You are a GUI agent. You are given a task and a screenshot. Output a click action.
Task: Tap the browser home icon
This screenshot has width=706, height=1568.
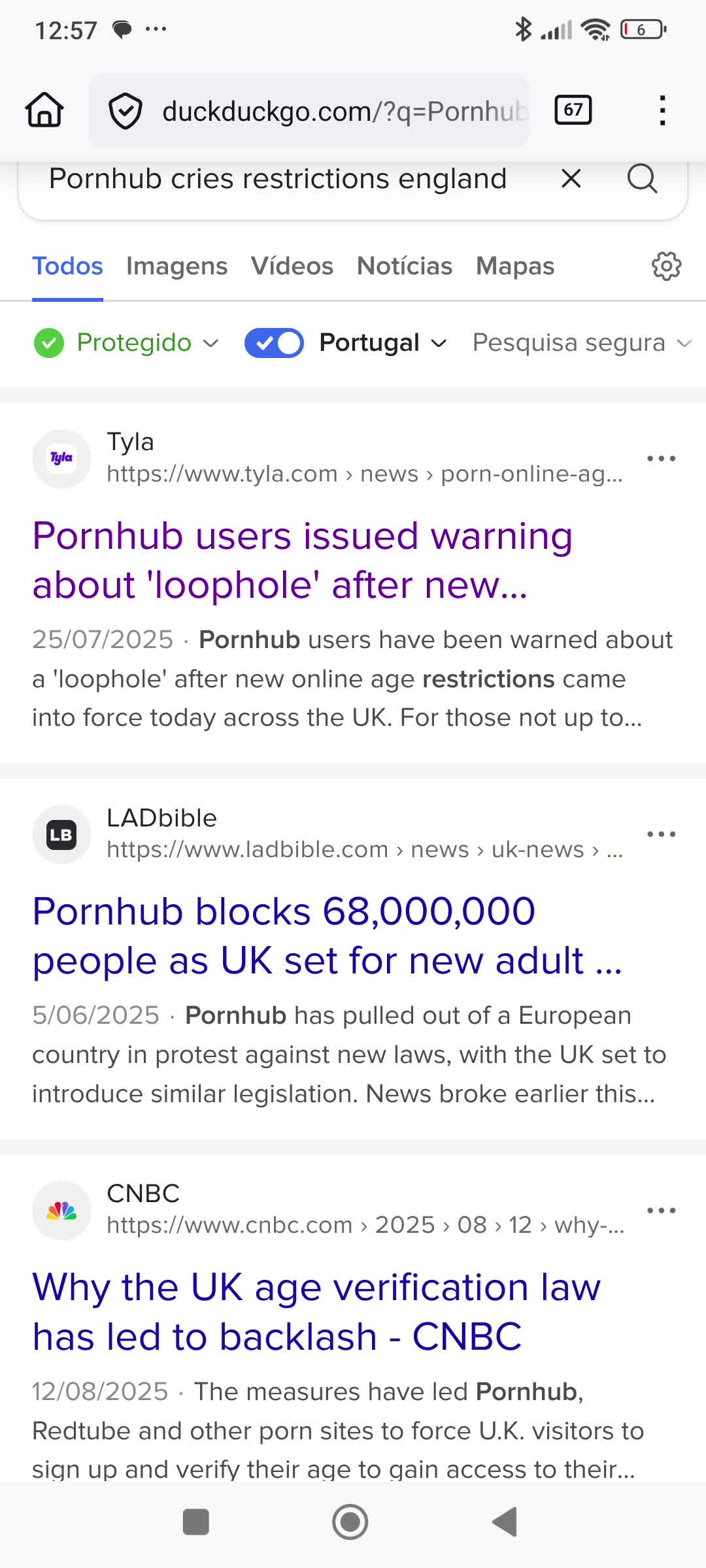[x=44, y=110]
